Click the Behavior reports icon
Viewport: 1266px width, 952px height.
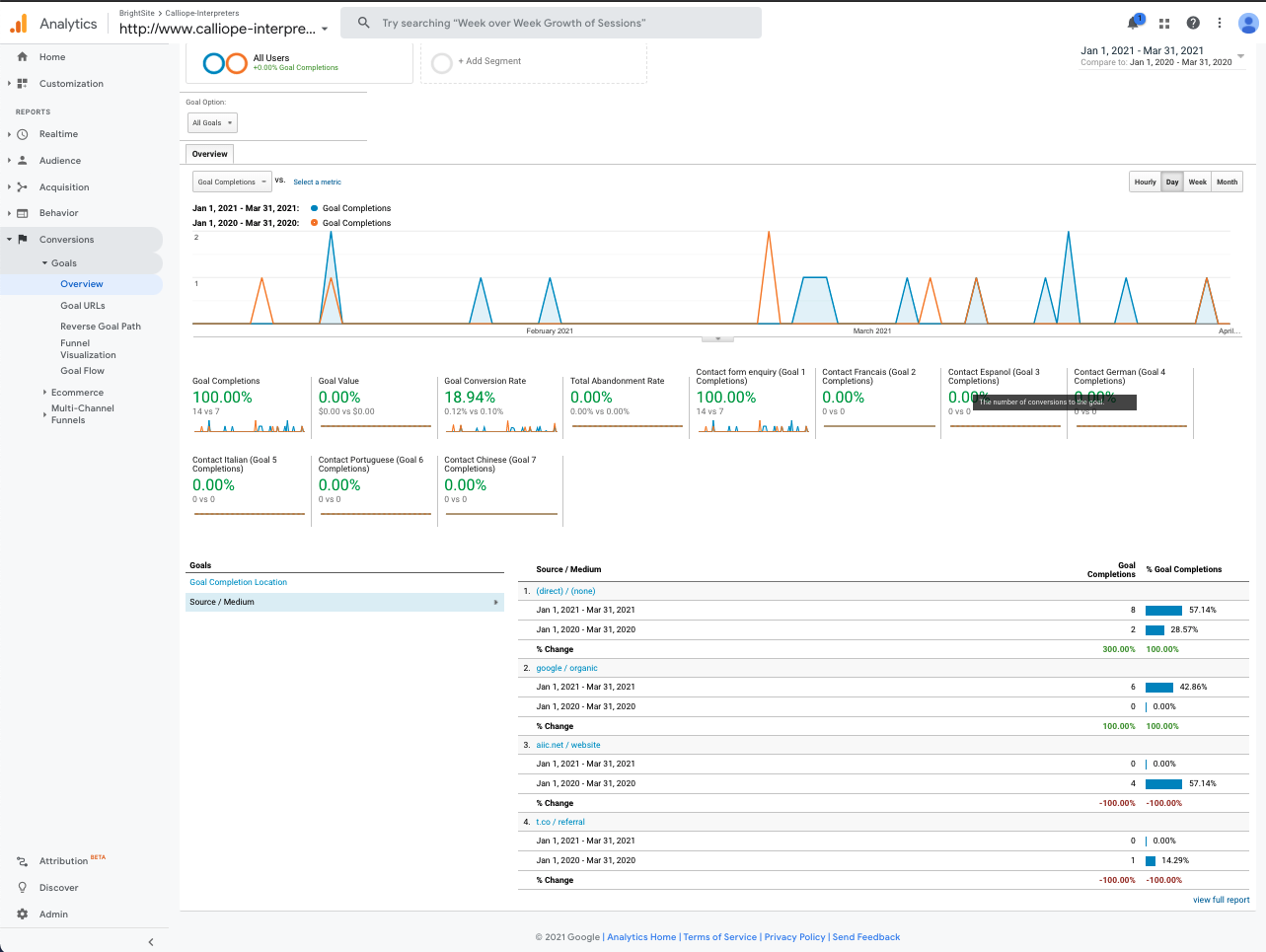click(x=22, y=212)
